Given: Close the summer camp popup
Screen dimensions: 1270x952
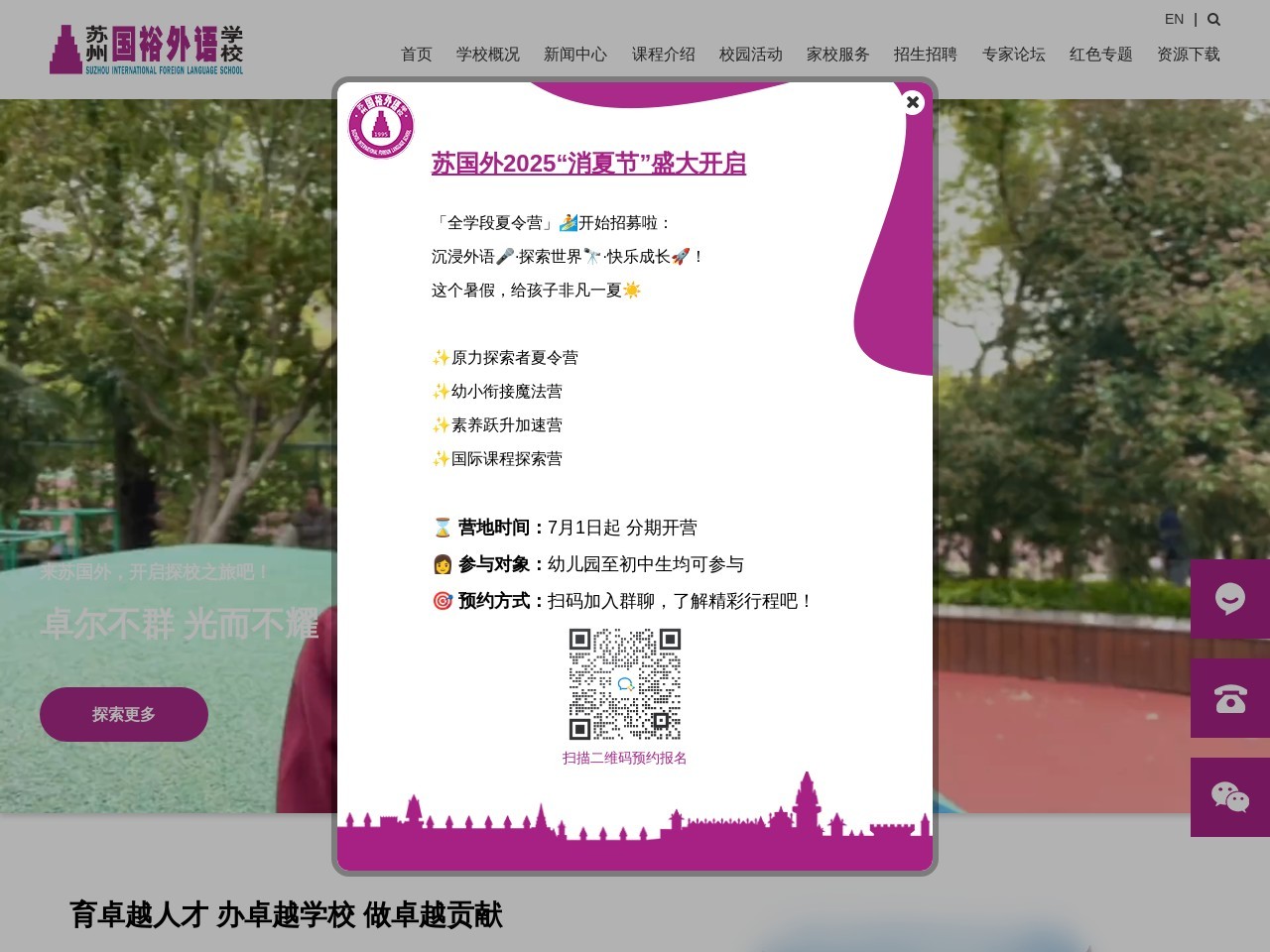Looking at the screenshot, I should pos(912,102).
